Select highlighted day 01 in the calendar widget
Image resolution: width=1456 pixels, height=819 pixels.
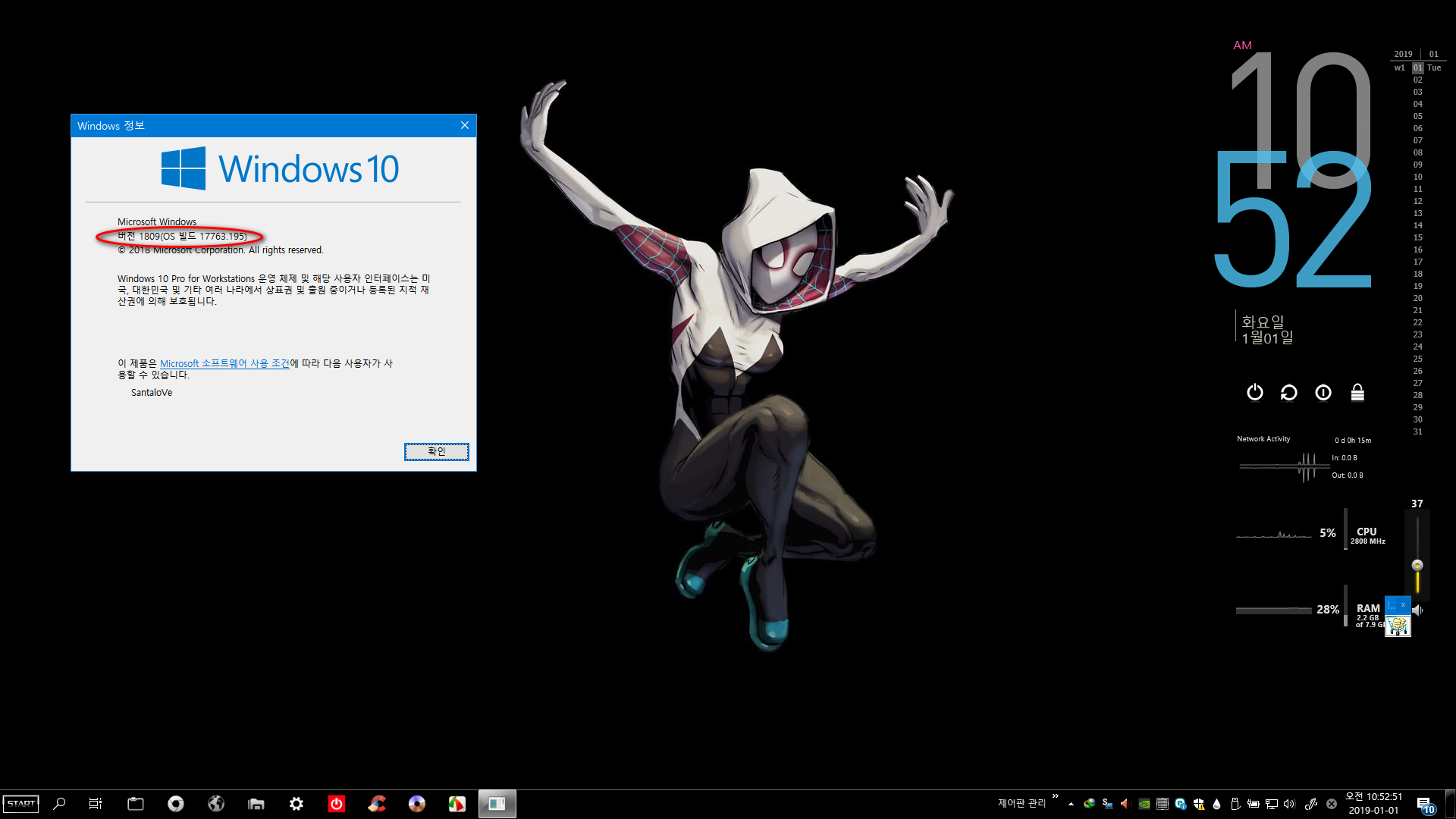click(1418, 67)
